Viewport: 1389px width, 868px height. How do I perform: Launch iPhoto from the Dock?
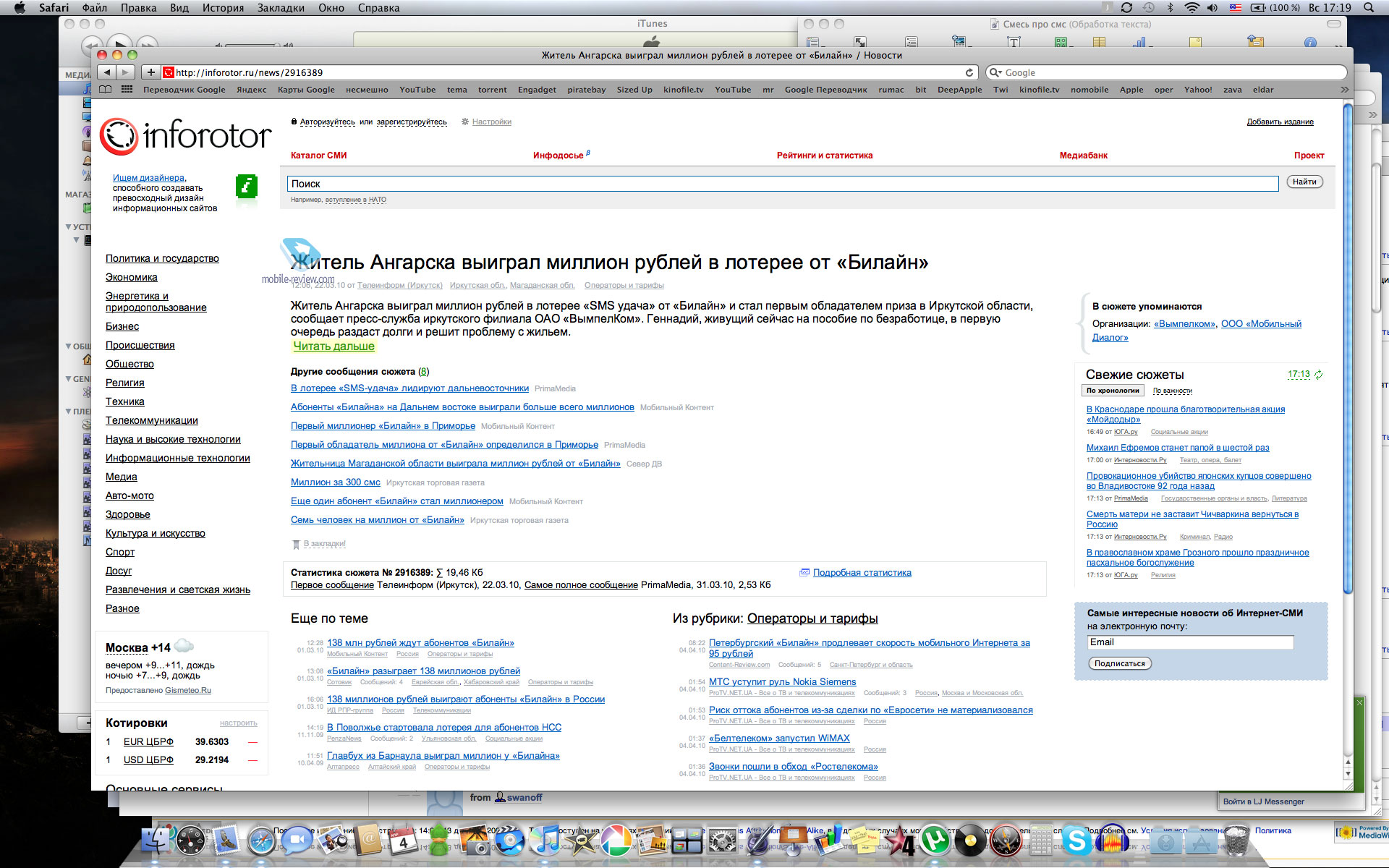click(x=475, y=841)
